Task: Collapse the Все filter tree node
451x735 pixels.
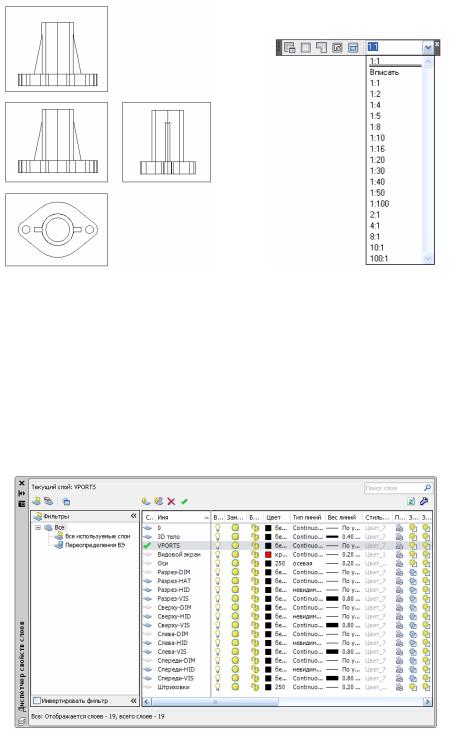Action: (x=38, y=527)
